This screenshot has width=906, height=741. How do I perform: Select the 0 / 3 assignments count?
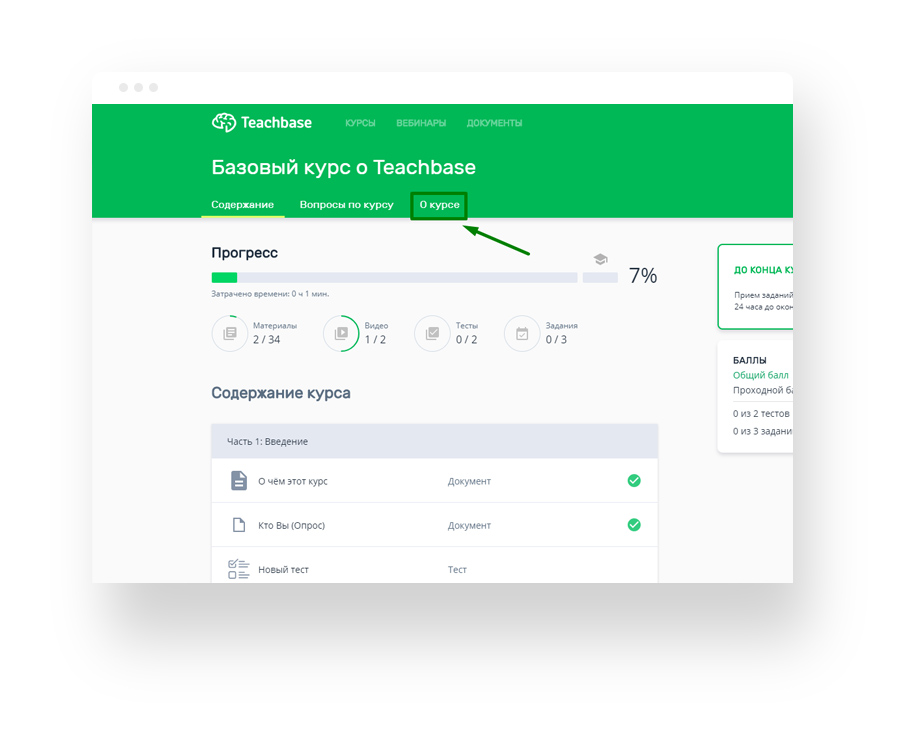coord(556,340)
